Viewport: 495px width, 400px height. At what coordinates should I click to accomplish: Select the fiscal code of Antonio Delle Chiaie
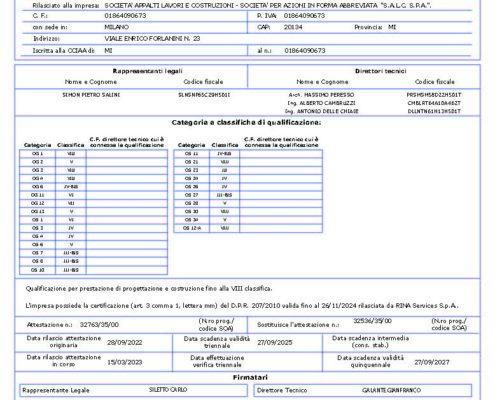(x=434, y=111)
